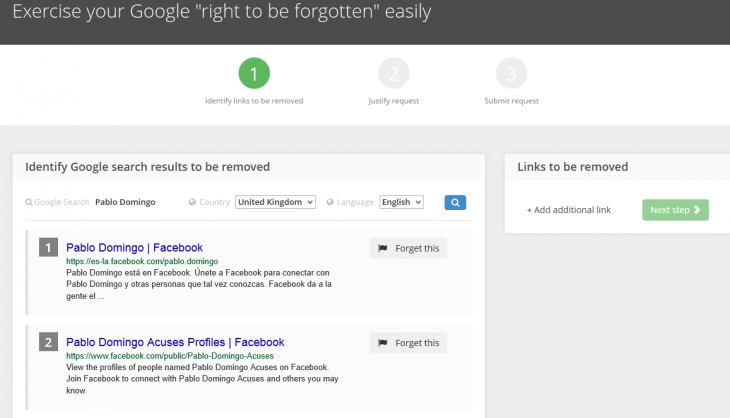730x418 pixels.
Task: Open Pablo Domingo Acuses Profiles result link
Action: (x=175, y=342)
